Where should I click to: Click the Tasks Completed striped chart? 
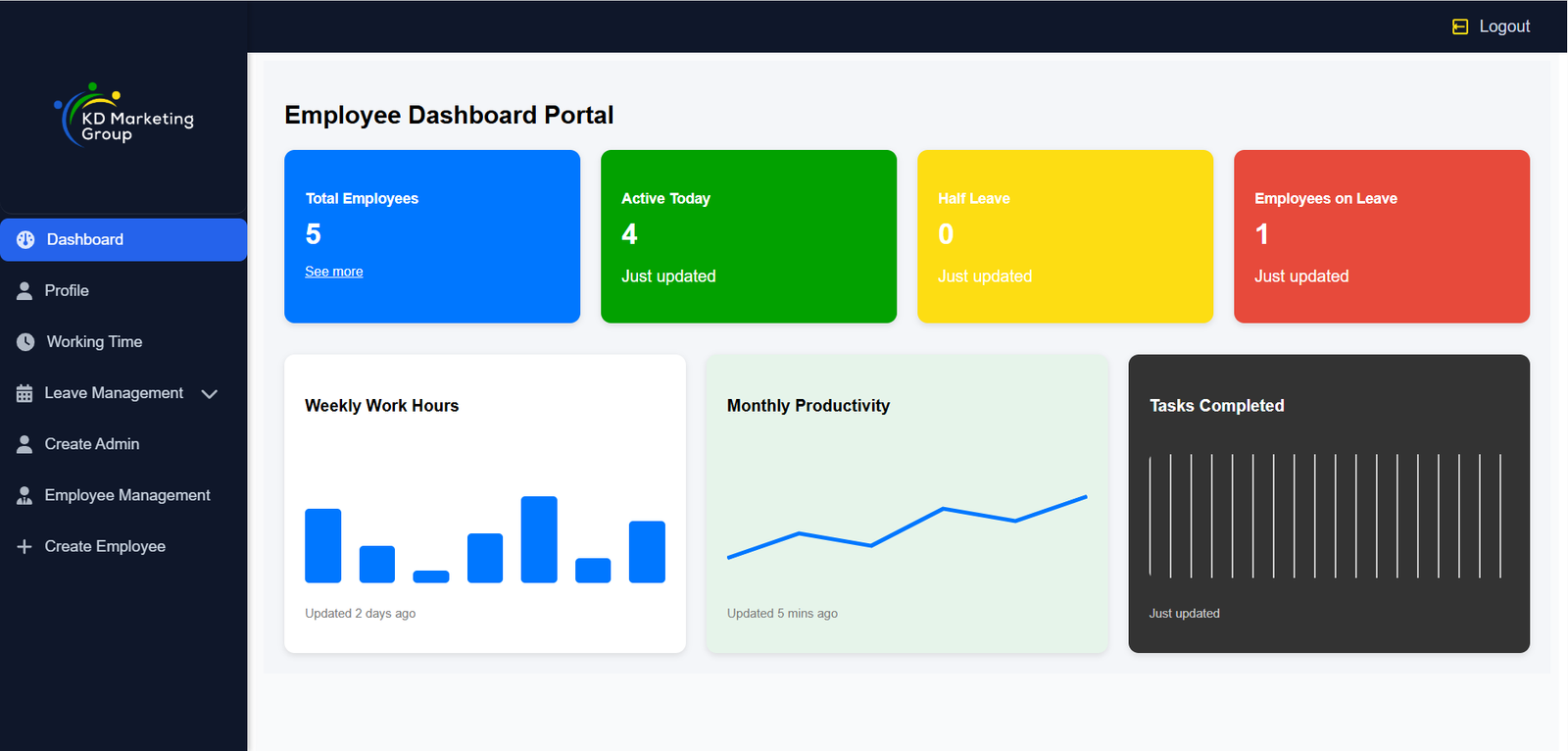[x=1325, y=516]
